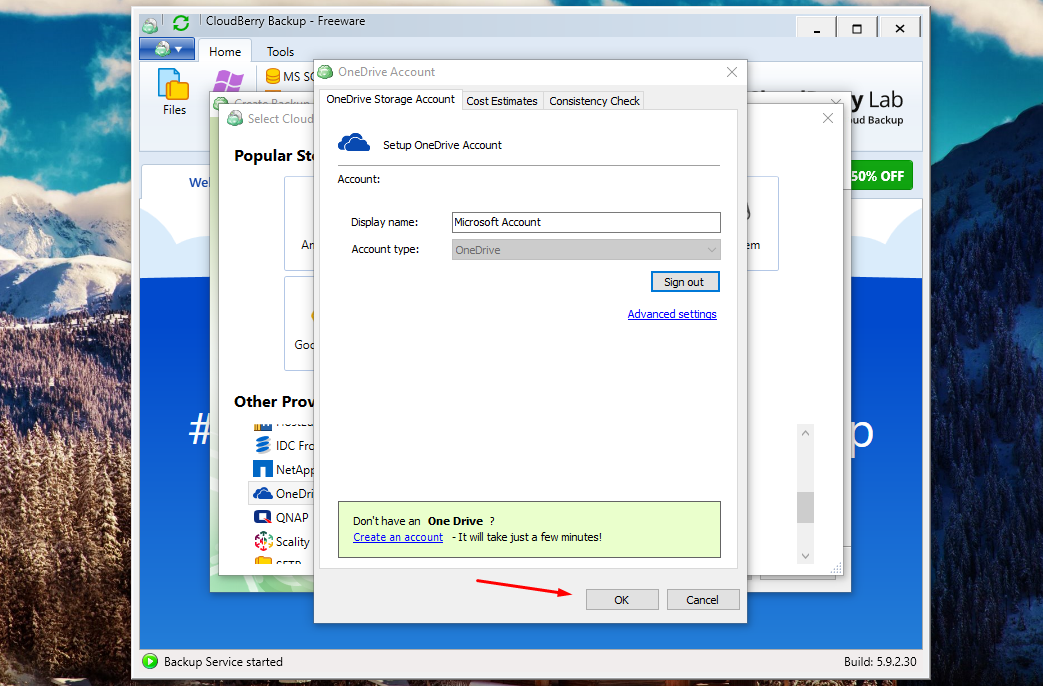Select the OneDrive Storage Account tab

click(x=390, y=99)
